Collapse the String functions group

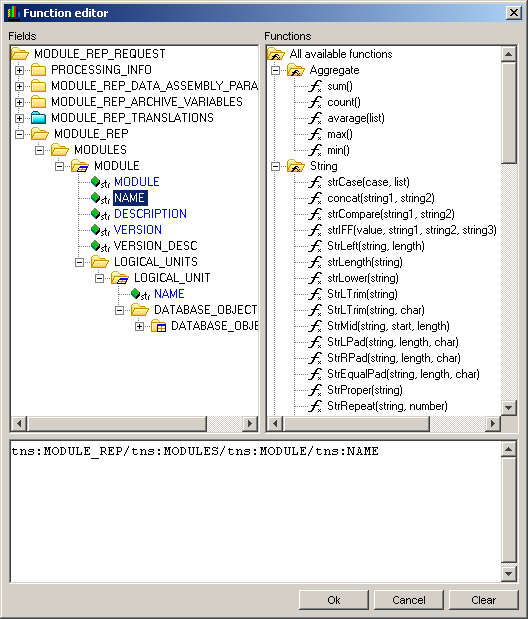pyautogui.click(x=275, y=166)
